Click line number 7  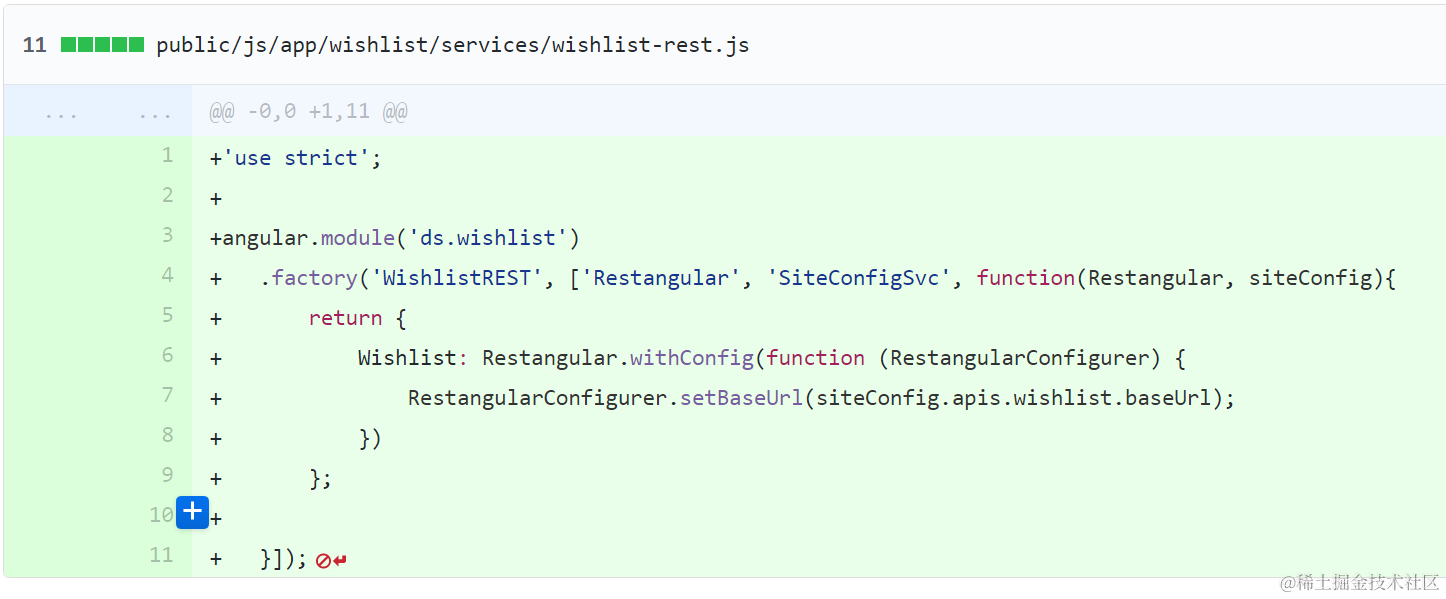click(167, 395)
